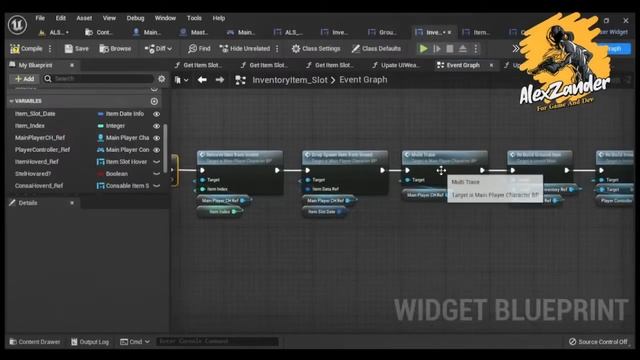Open the Tools menu
This screenshot has width=640, height=360.
pos(194,18)
